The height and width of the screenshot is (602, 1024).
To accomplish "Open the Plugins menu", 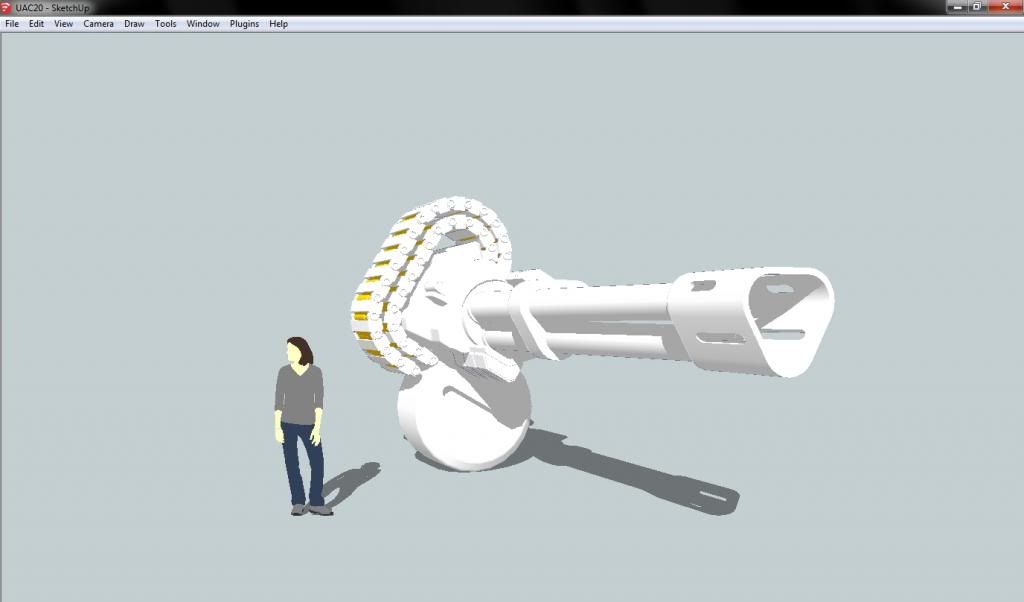I will coord(244,24).
